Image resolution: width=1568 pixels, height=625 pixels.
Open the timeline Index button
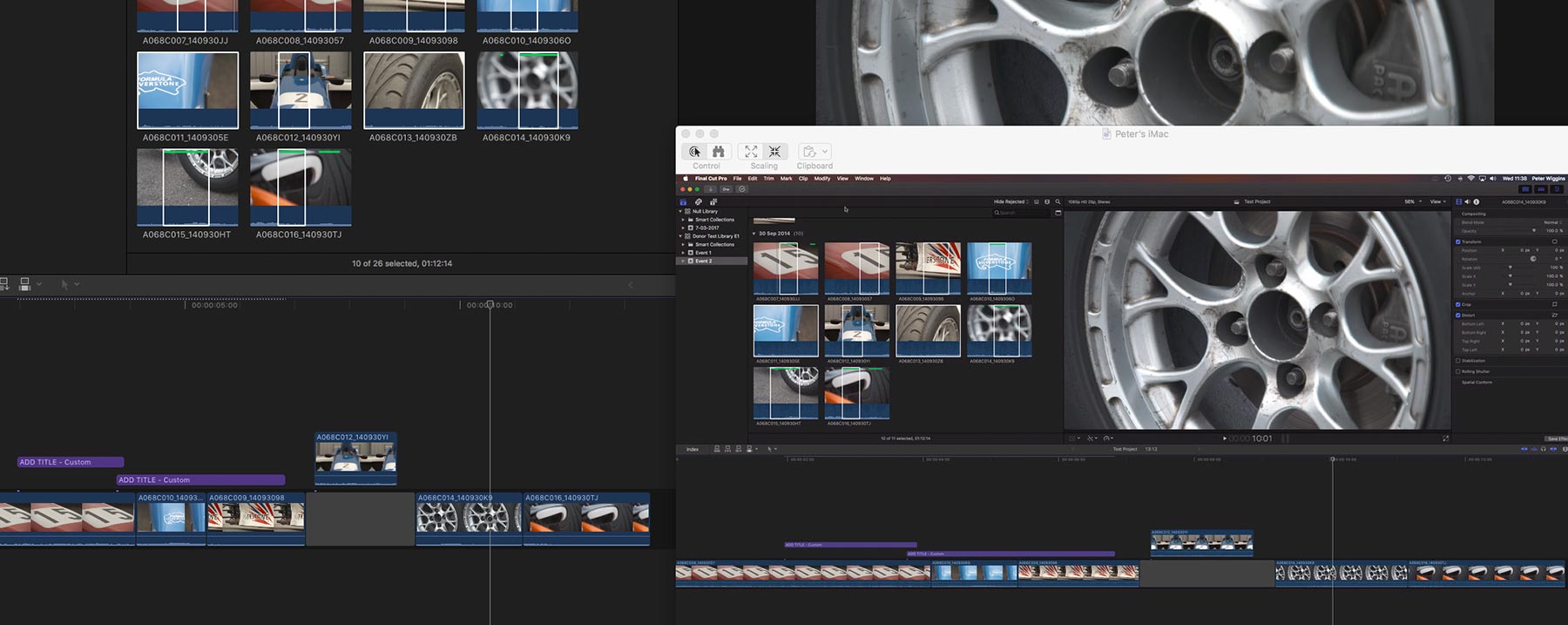click(693, 449)
